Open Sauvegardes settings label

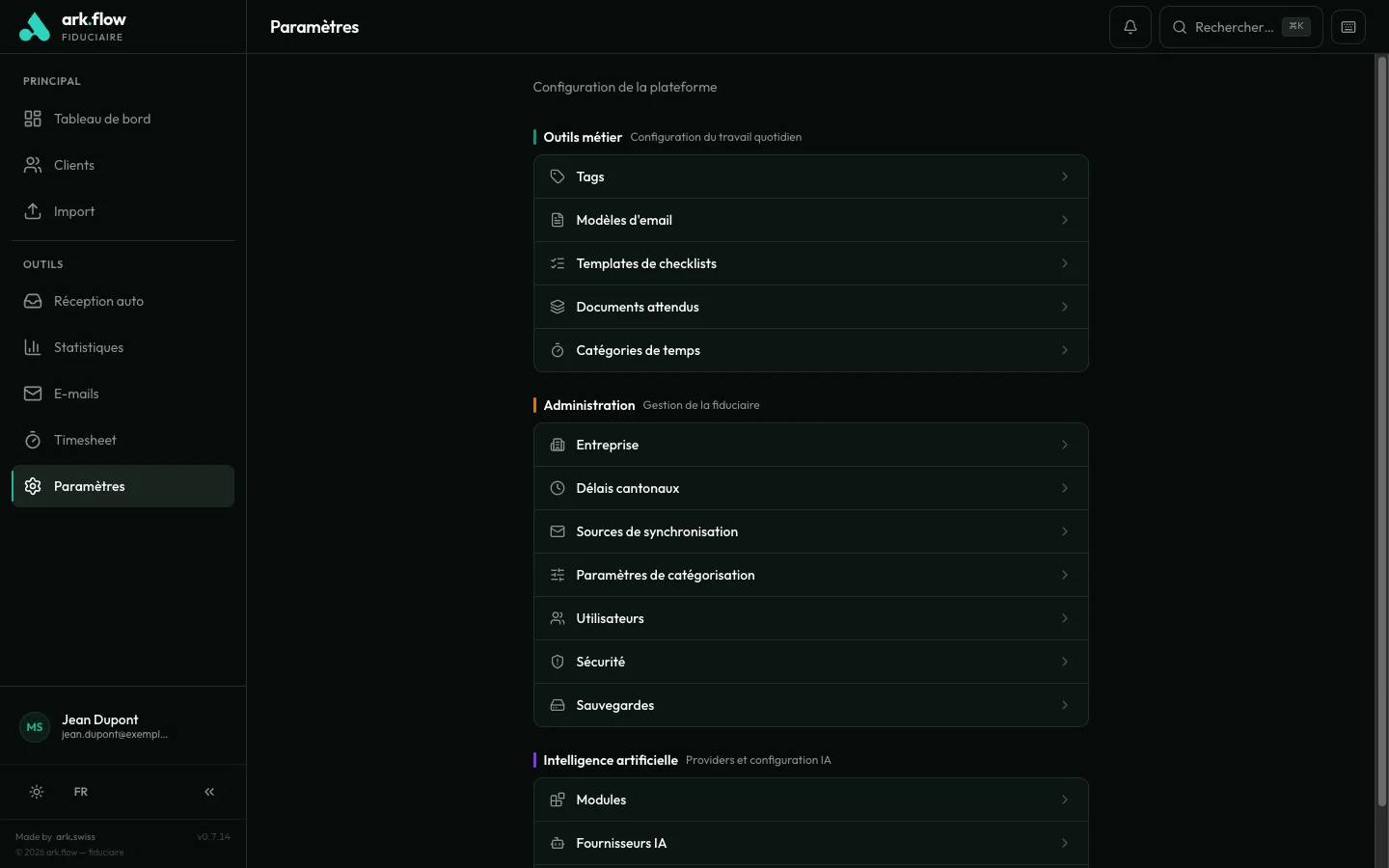click(615, 705)
